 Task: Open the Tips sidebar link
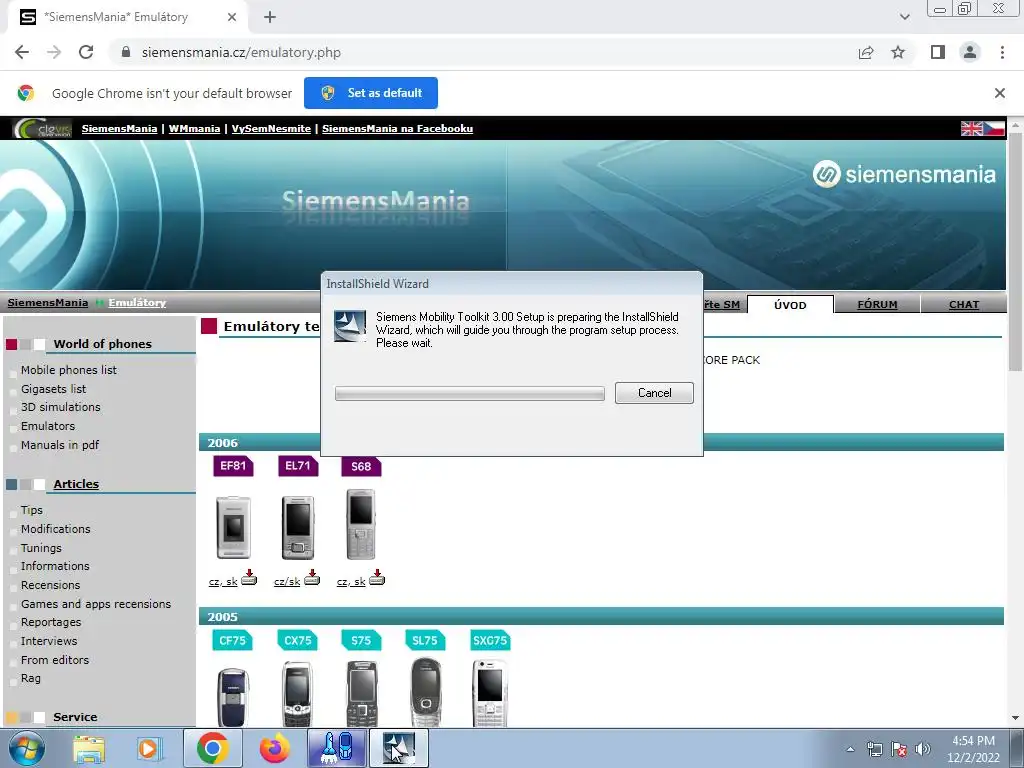point(31,510)
